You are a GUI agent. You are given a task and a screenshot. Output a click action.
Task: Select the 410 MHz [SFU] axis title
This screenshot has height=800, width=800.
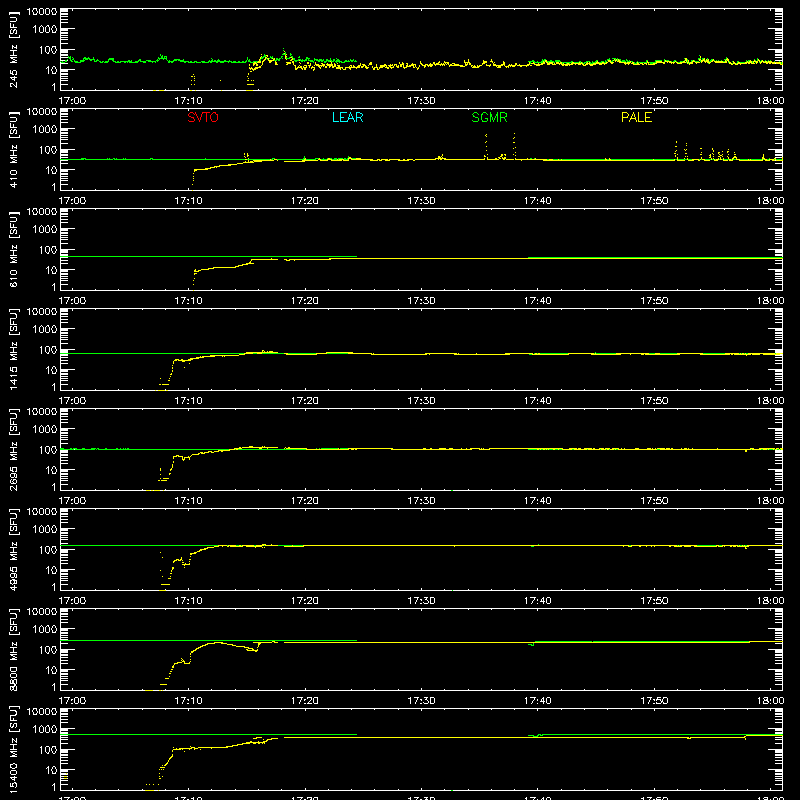click(13, 149)
